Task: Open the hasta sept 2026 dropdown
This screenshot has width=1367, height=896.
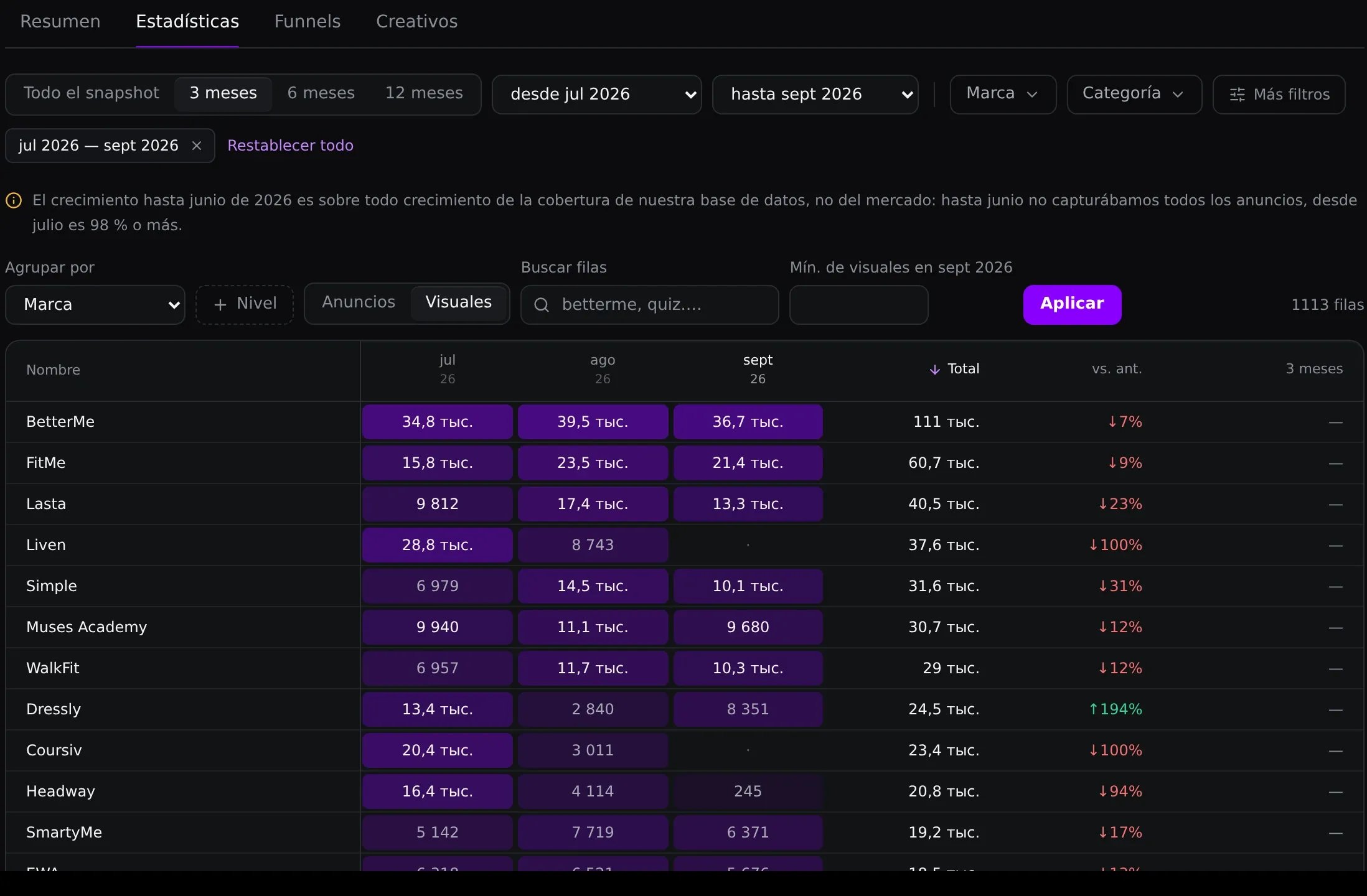Action: click(815, 95)
